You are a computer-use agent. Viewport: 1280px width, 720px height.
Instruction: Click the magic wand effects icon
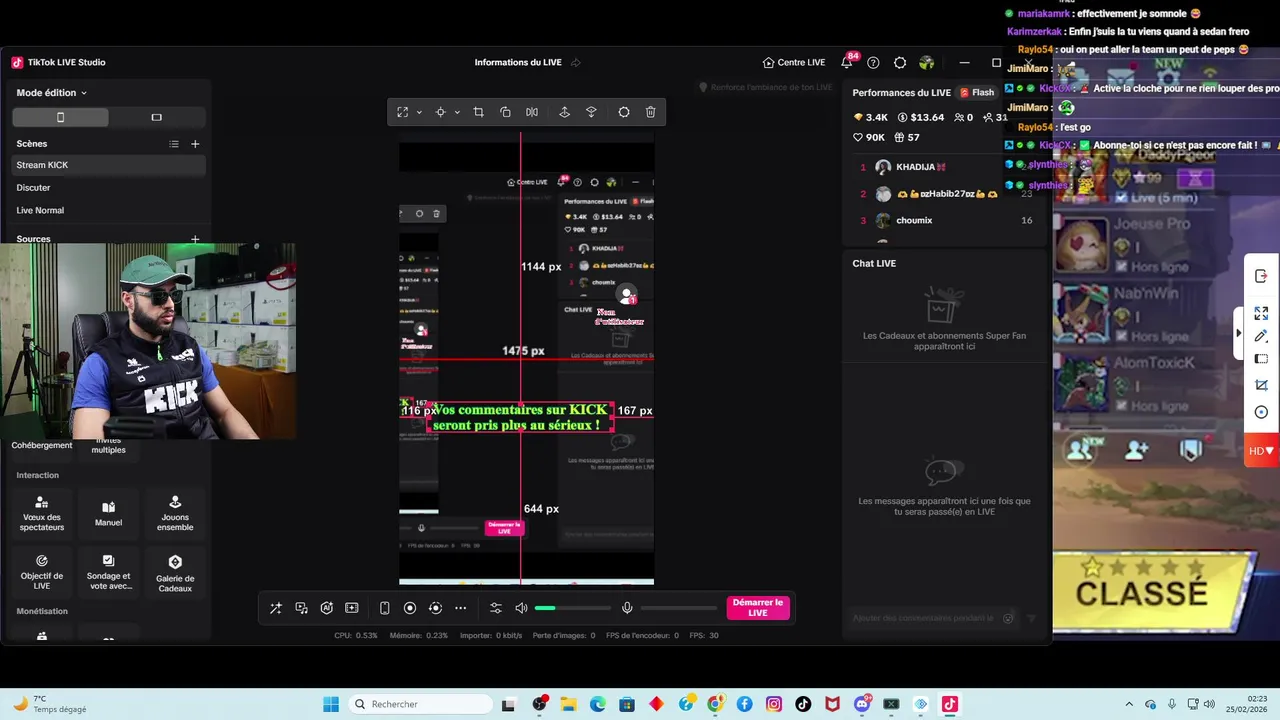click(276, 608)
